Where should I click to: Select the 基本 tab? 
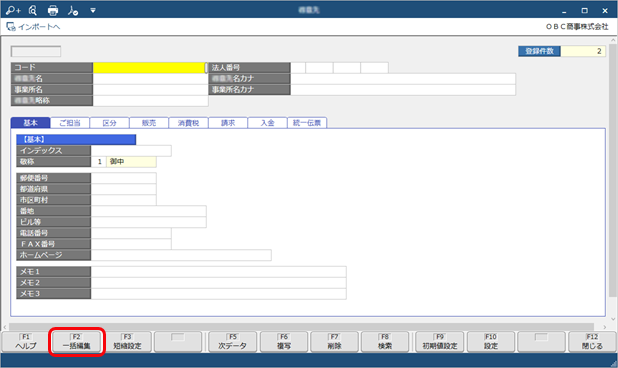click(x=30, y=123)
